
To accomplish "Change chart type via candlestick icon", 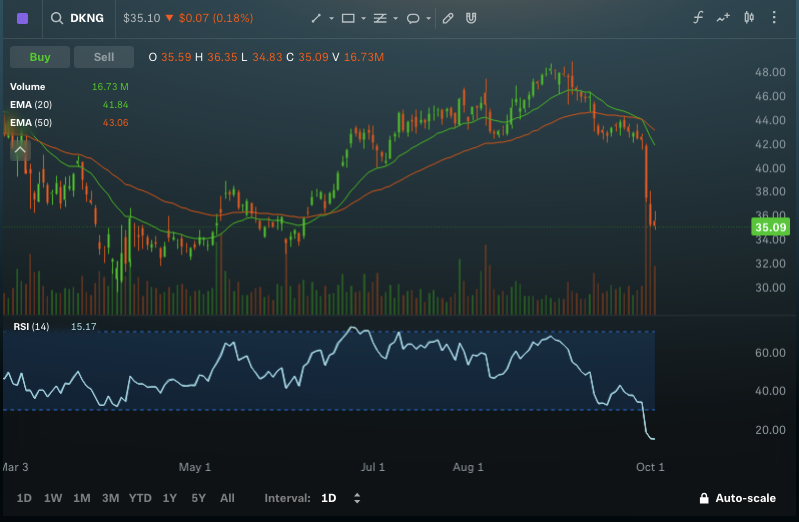I will 748,18.
